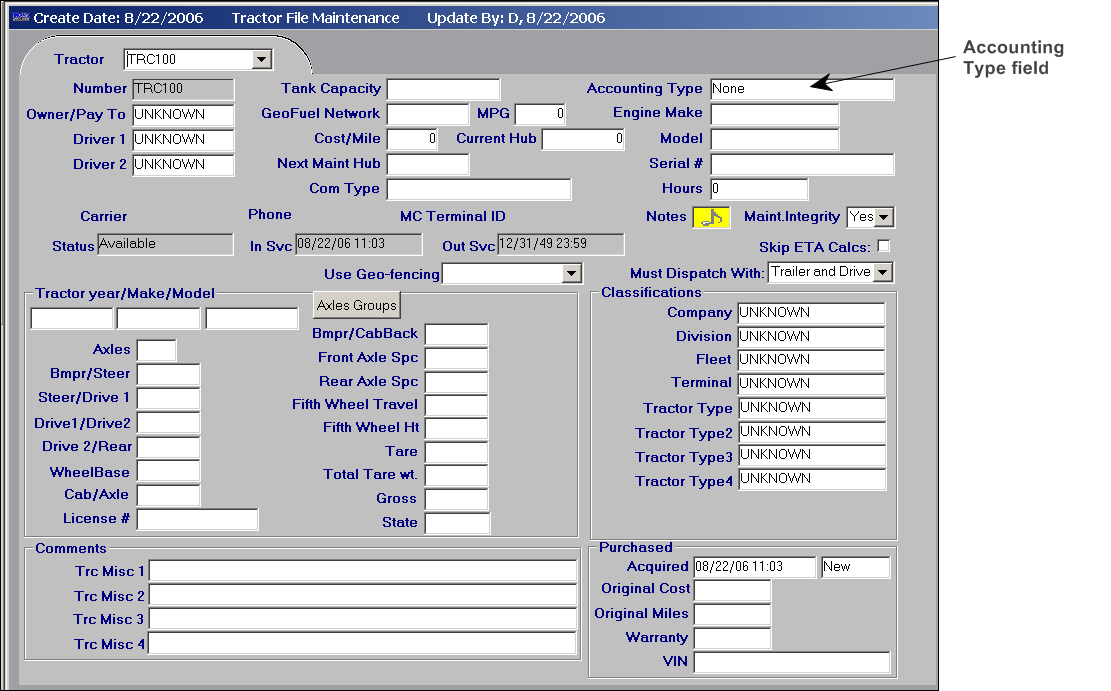Click the Accounting Type field
Screen dimensions: 1111x691
(x=802, y=89)
